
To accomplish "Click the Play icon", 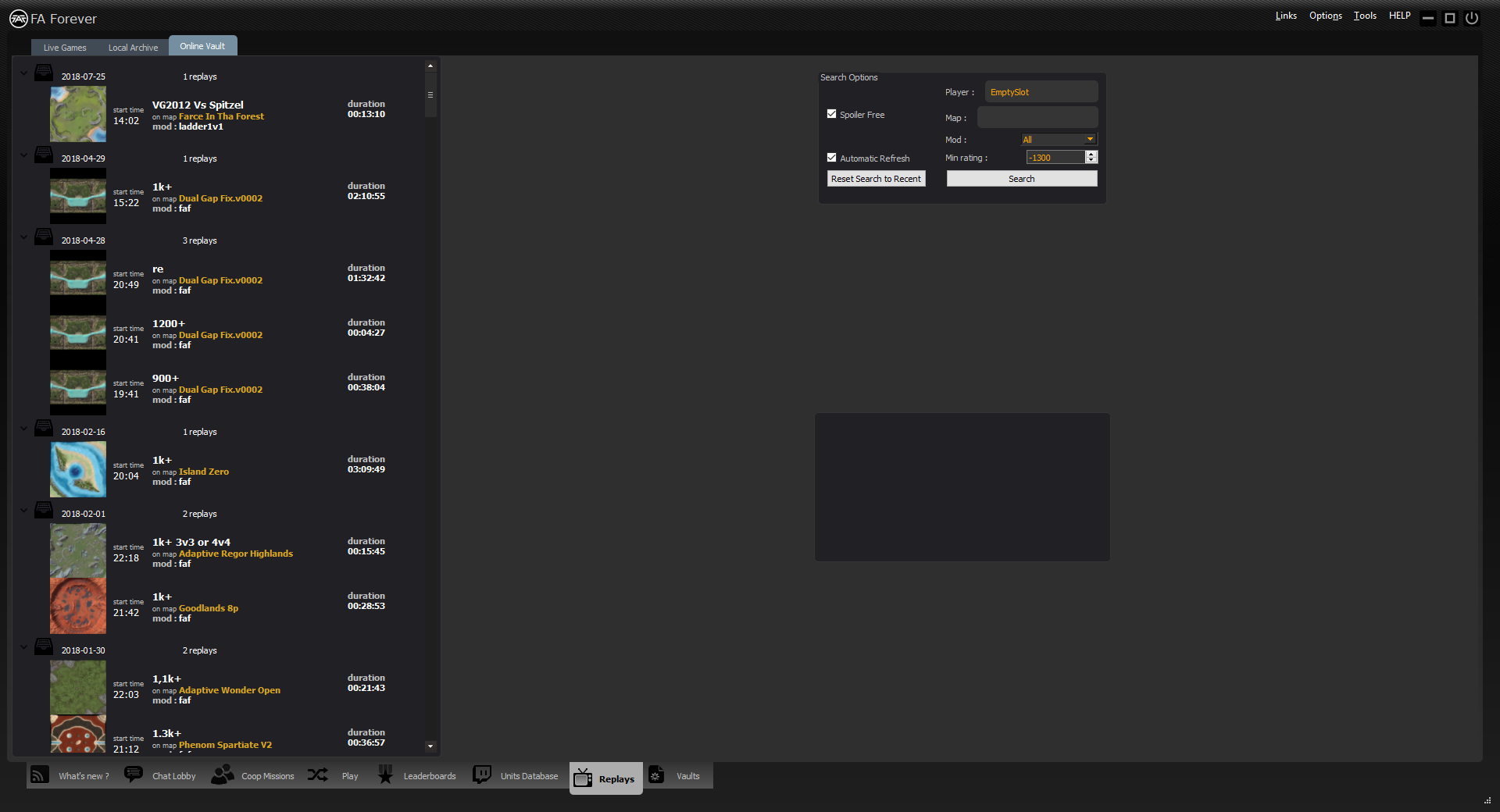I will (317, 775).
